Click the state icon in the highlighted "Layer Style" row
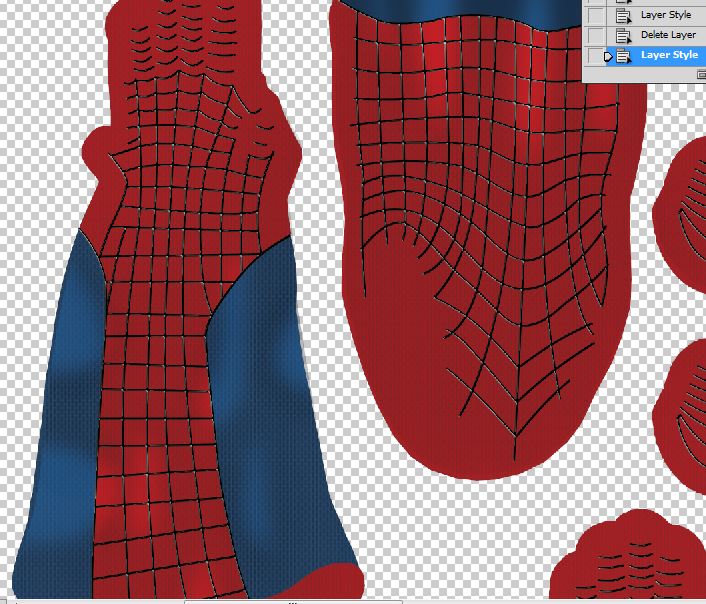Screen dimensions: 706x604 click(x=623, y=56)
